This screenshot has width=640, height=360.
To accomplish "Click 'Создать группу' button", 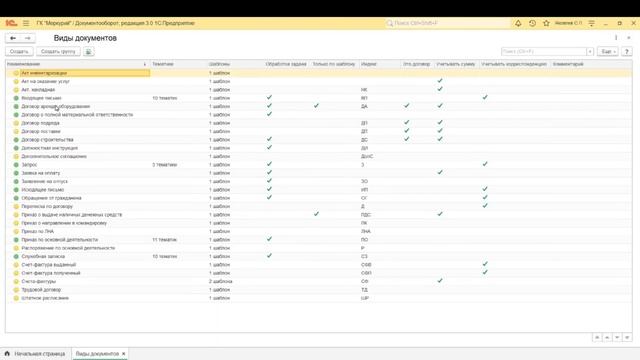I will coord(58,51).
